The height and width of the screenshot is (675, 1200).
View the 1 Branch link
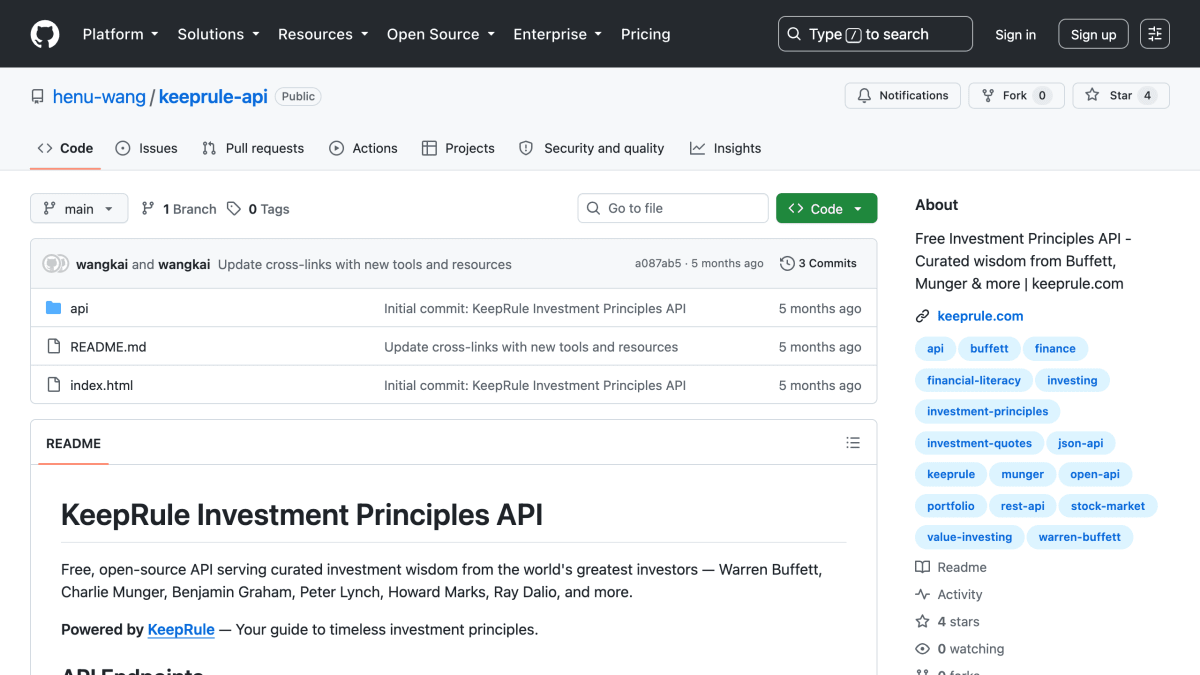click(x=178, y=209)
